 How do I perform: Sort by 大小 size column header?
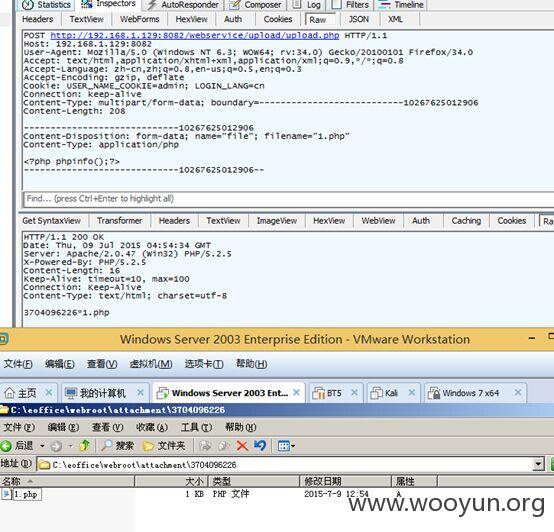171,481
